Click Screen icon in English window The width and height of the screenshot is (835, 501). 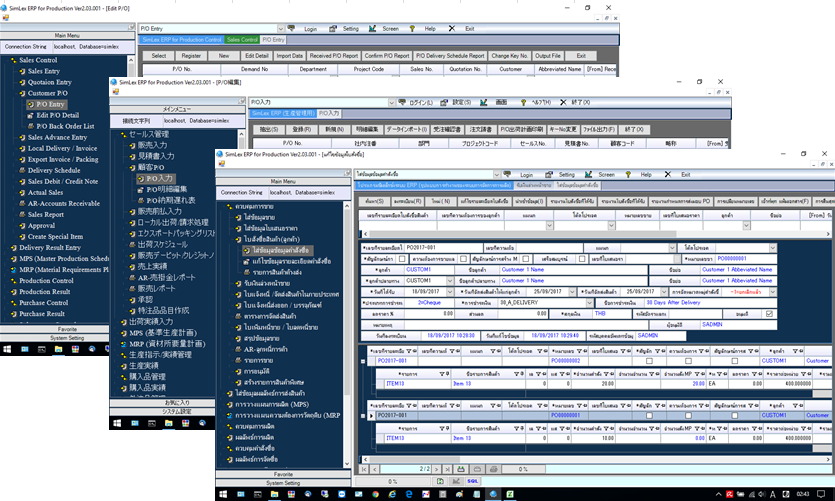tap(372, 28)
